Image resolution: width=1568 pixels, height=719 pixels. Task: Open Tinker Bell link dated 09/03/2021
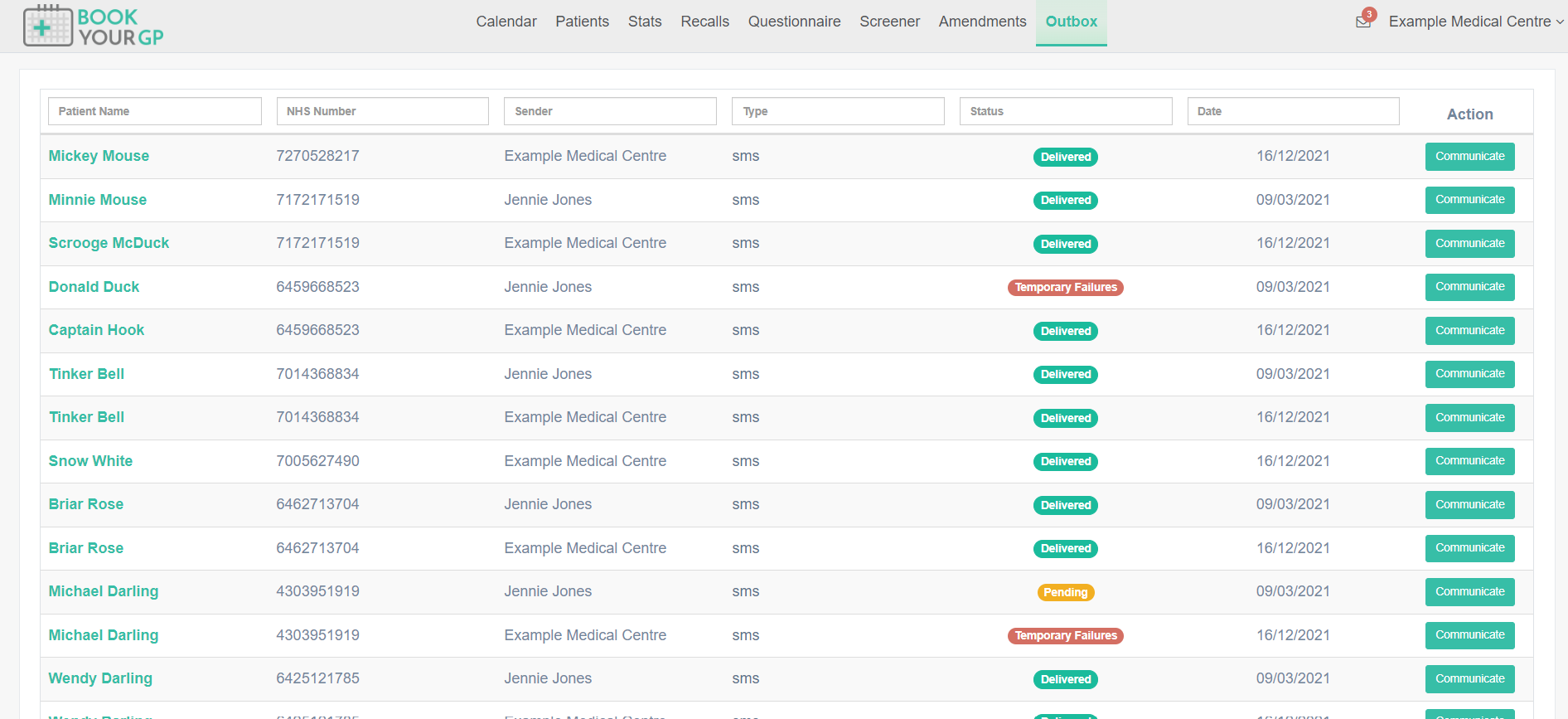86,374
